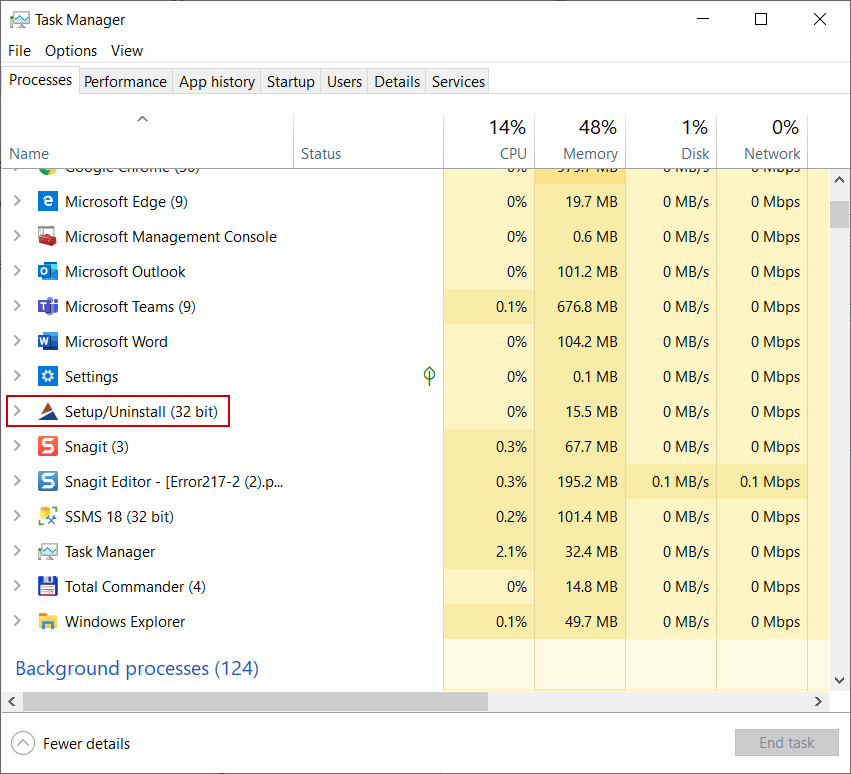Sort by the CPU column header

489,141
